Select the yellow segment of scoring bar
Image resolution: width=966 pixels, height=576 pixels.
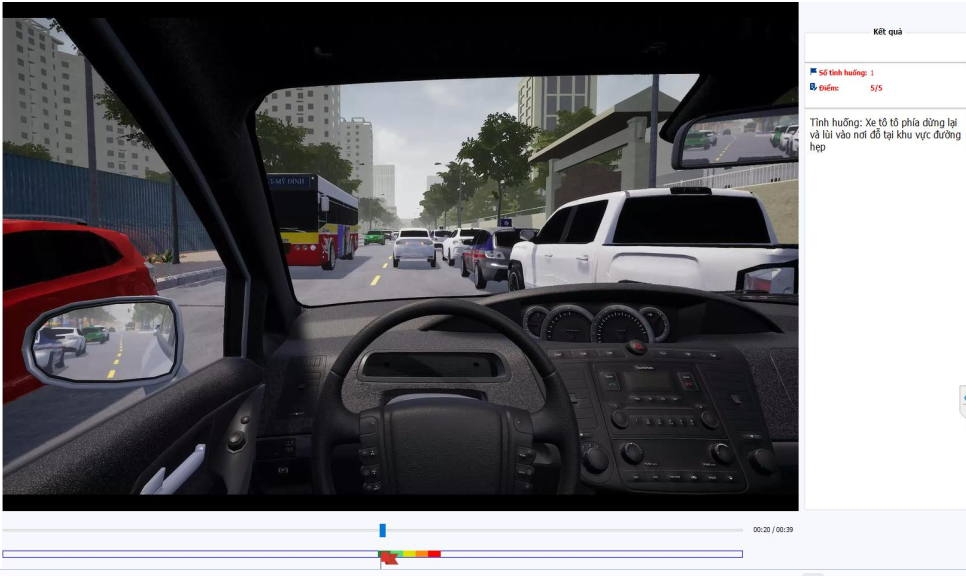(x=410, y=553)
